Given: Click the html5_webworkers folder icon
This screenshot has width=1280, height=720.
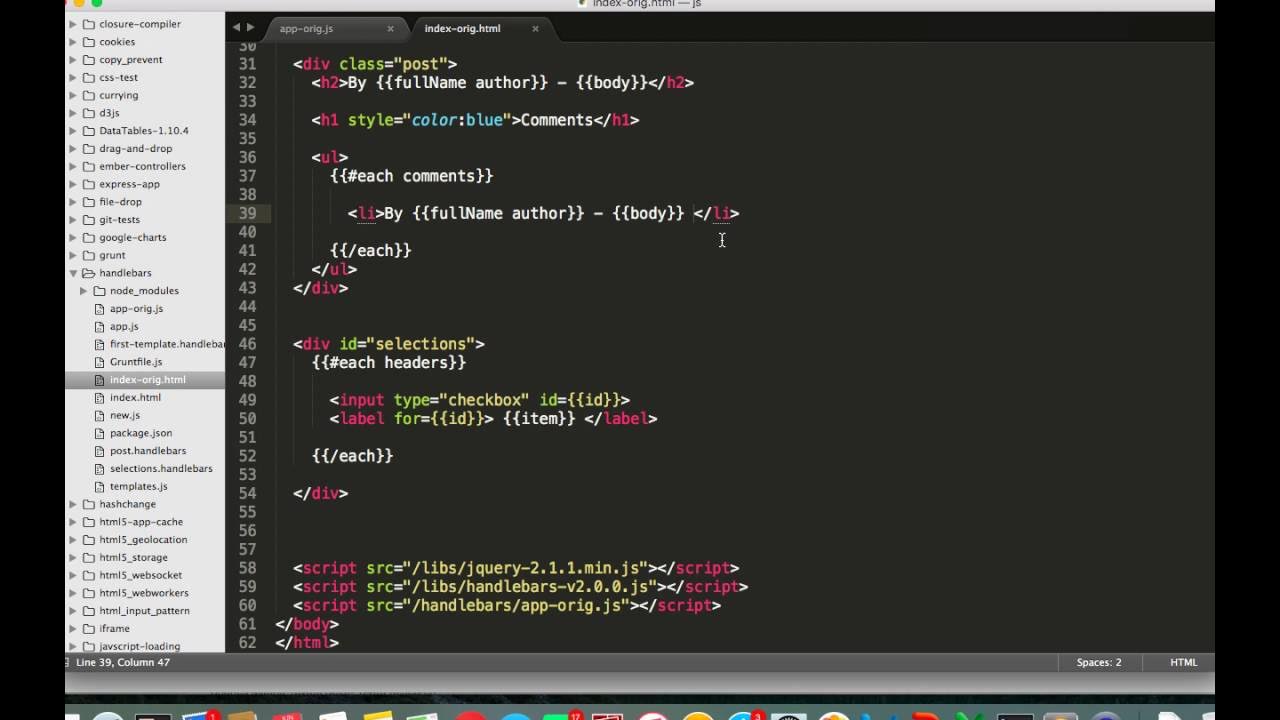Looking at the screenshot, I should pos(89,593).
